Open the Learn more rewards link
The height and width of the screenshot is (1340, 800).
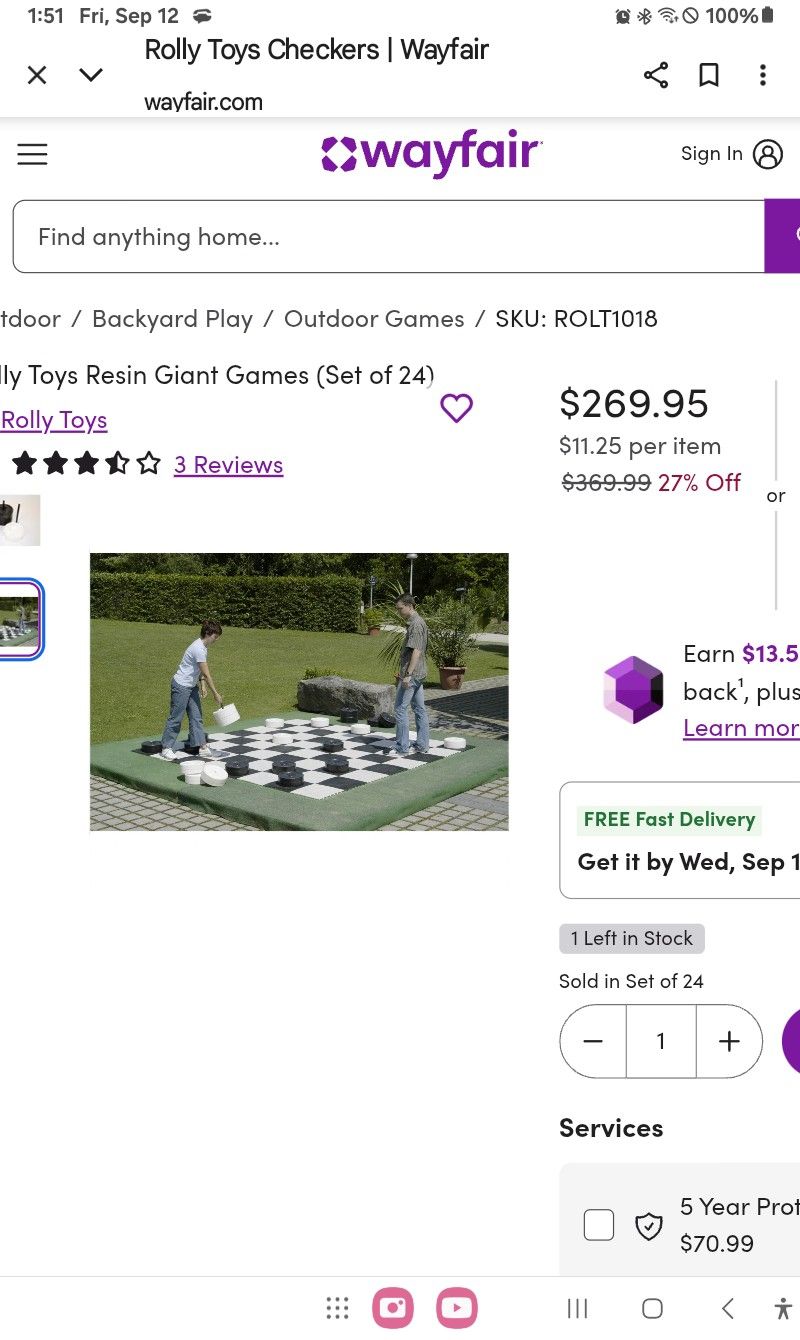(x=740, y=728)
